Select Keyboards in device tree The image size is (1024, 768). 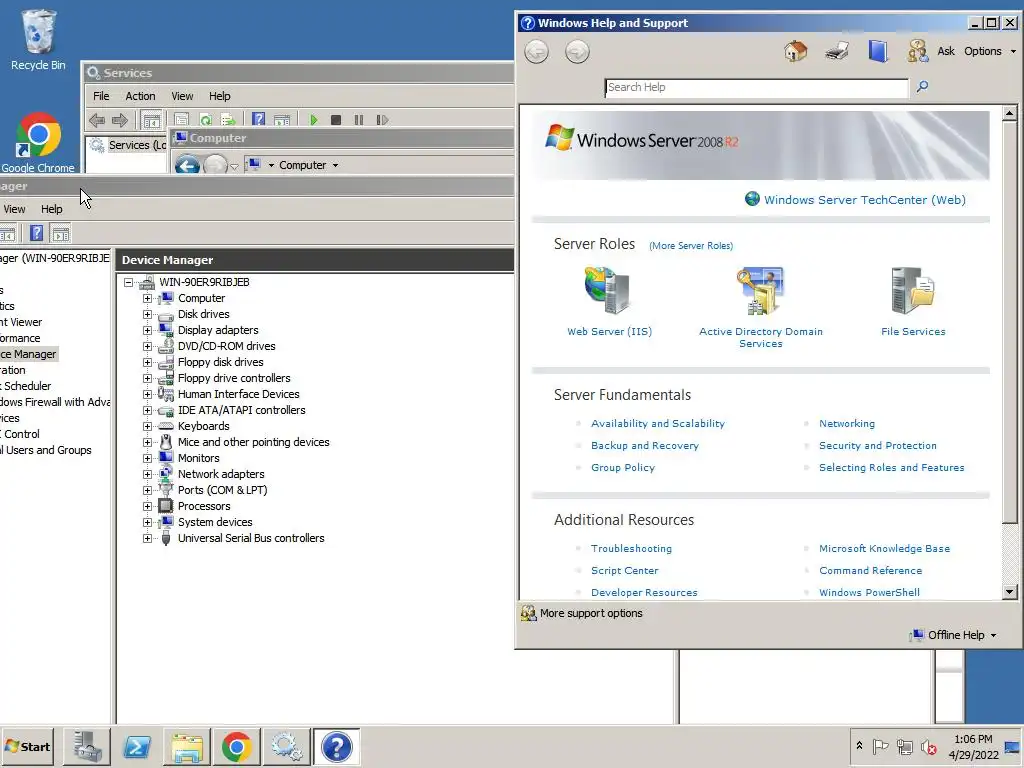point(204,426)
